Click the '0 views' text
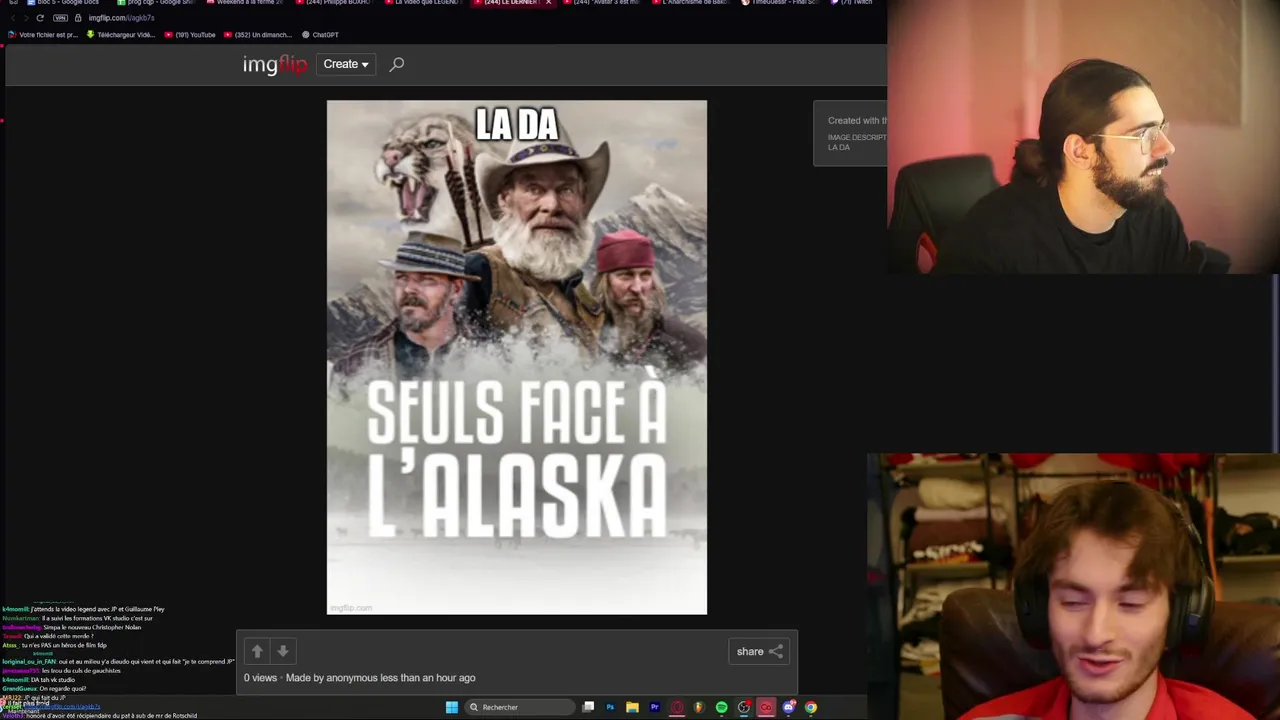1280x720 pixels. pyautogui.click(x=260, y=678)
